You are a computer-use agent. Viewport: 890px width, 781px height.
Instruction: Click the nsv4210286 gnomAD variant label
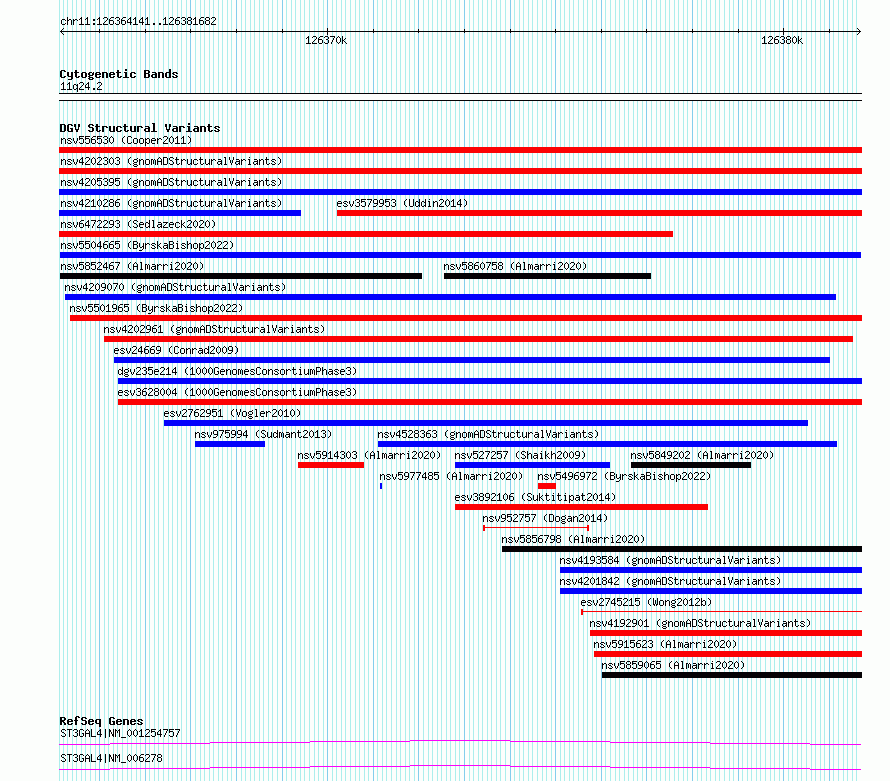(x=171, y=203)
